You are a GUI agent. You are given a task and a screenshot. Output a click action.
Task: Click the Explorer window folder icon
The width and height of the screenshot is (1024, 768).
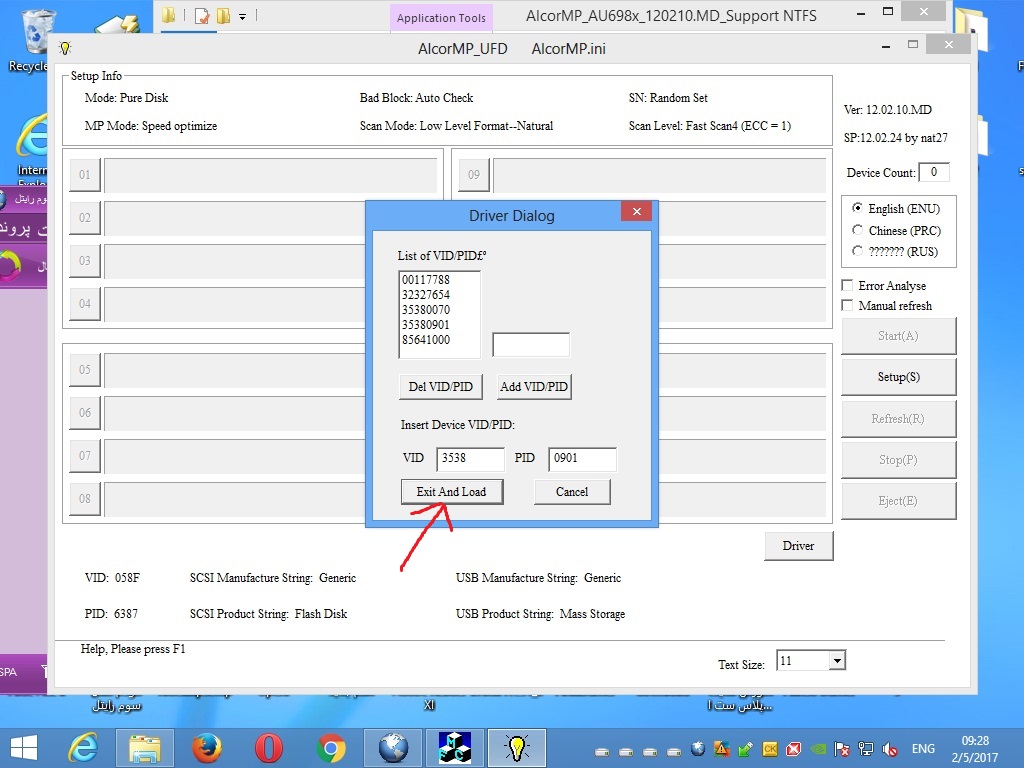[x=168, y=15]
